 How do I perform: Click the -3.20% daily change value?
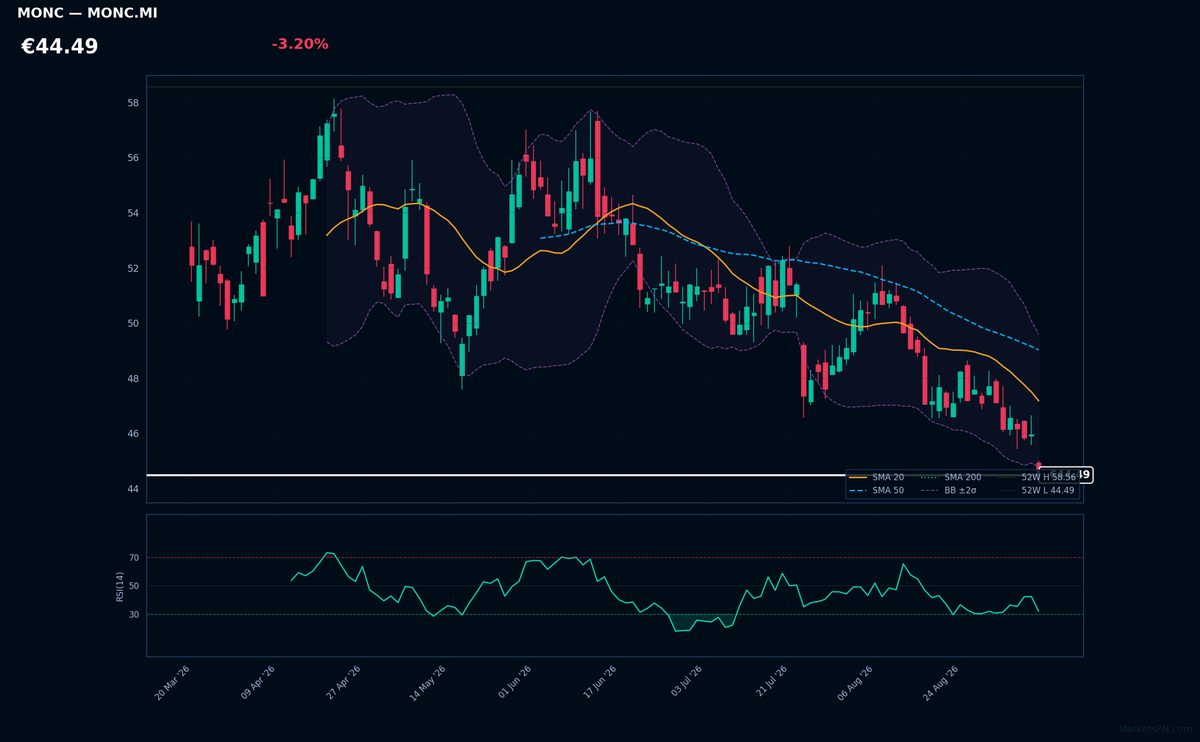point(300,44)
